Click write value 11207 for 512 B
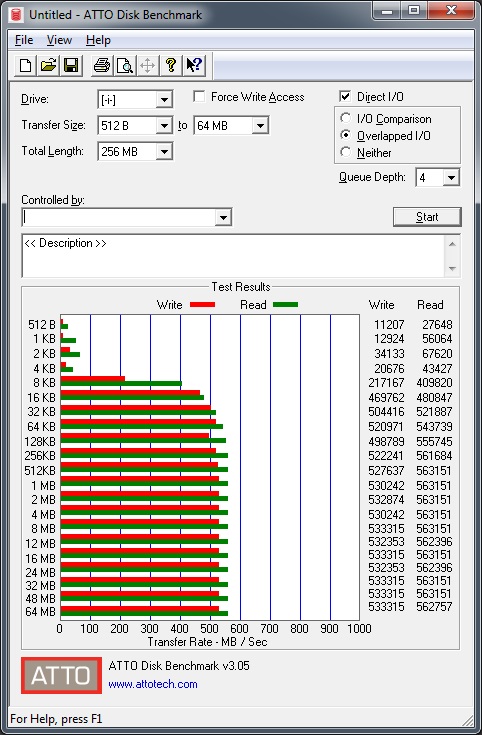Viewport: 482px width, 735px height. coord(389,325)
